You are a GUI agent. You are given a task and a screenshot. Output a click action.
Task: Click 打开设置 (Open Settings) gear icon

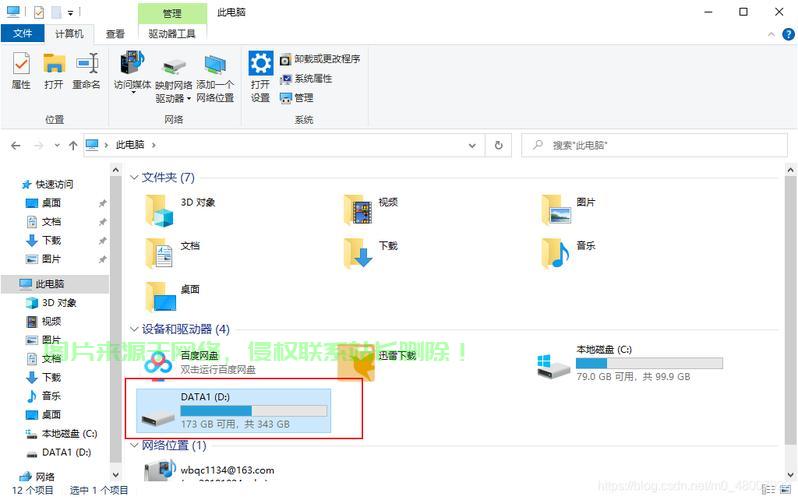click(x=261, y=63)
